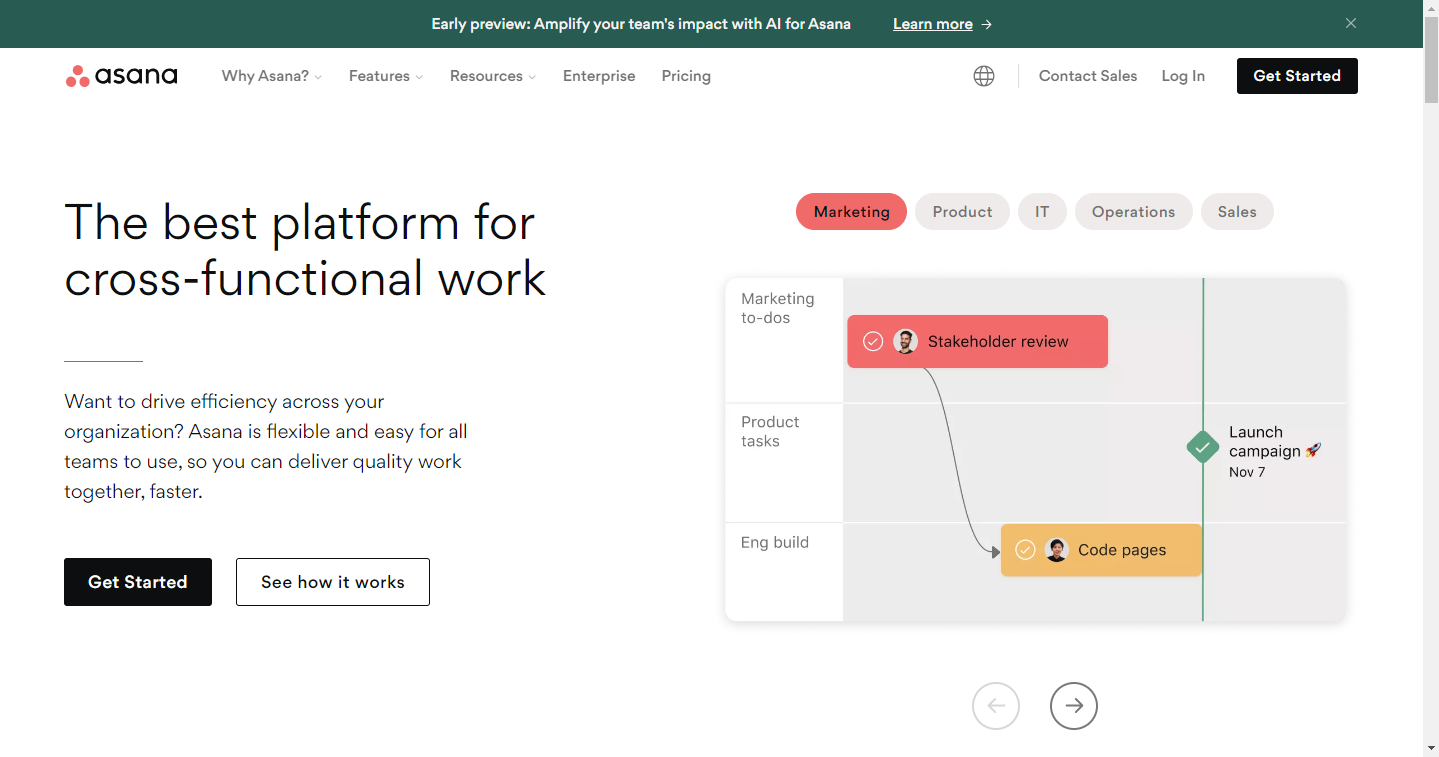
Task: Click the previous slide arrow
Action: pyautogui.click(x=996, y=706)
